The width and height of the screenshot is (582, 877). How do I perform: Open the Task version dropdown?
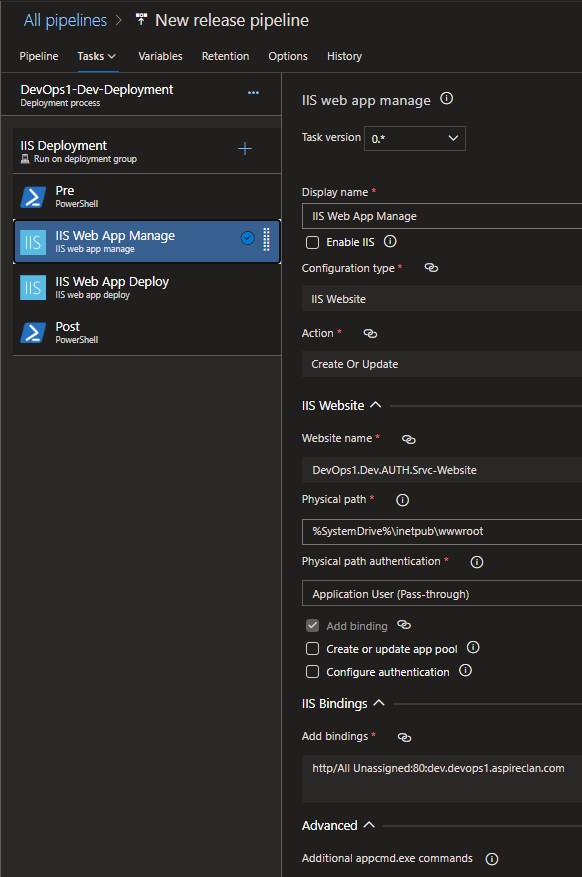click(415, 138)
